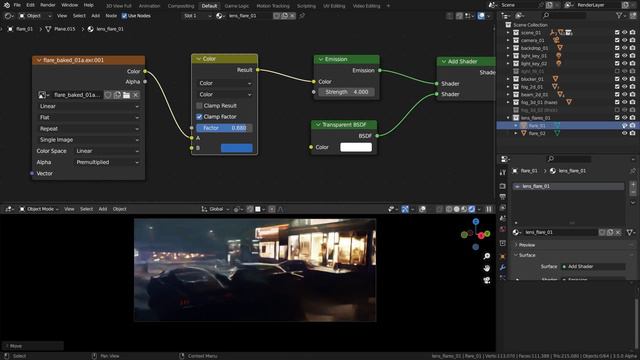Viewport: 640px width, 360px height.
Task: Toggle exclude checkbox for blocker_01 collection
Action: [617, 79]
